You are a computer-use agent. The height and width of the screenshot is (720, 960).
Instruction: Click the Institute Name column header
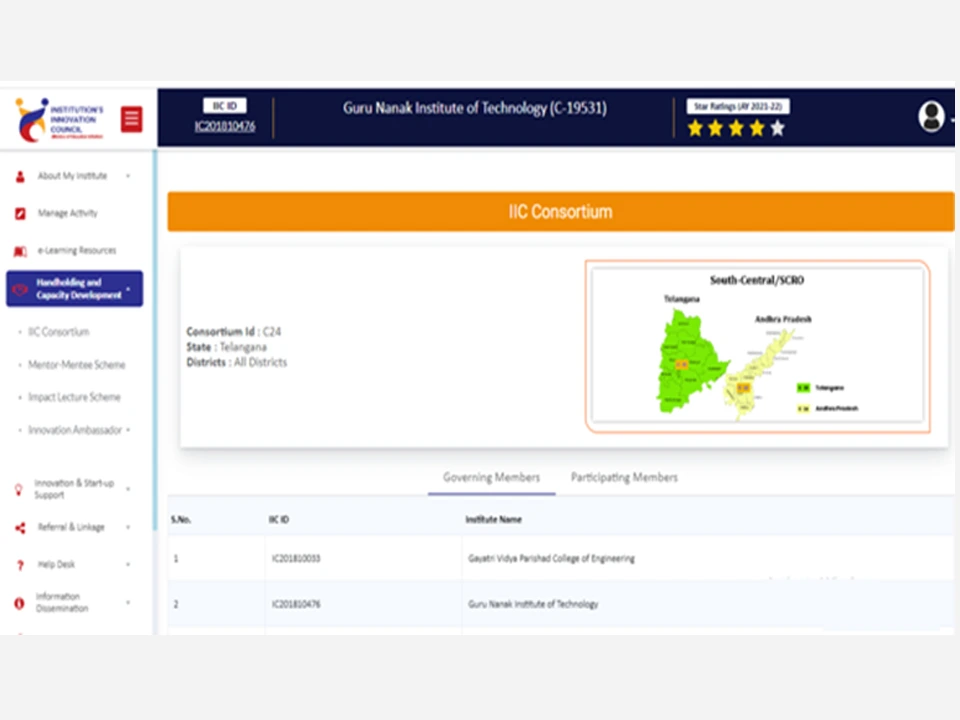pyautogui.click(x=493, y=520)
